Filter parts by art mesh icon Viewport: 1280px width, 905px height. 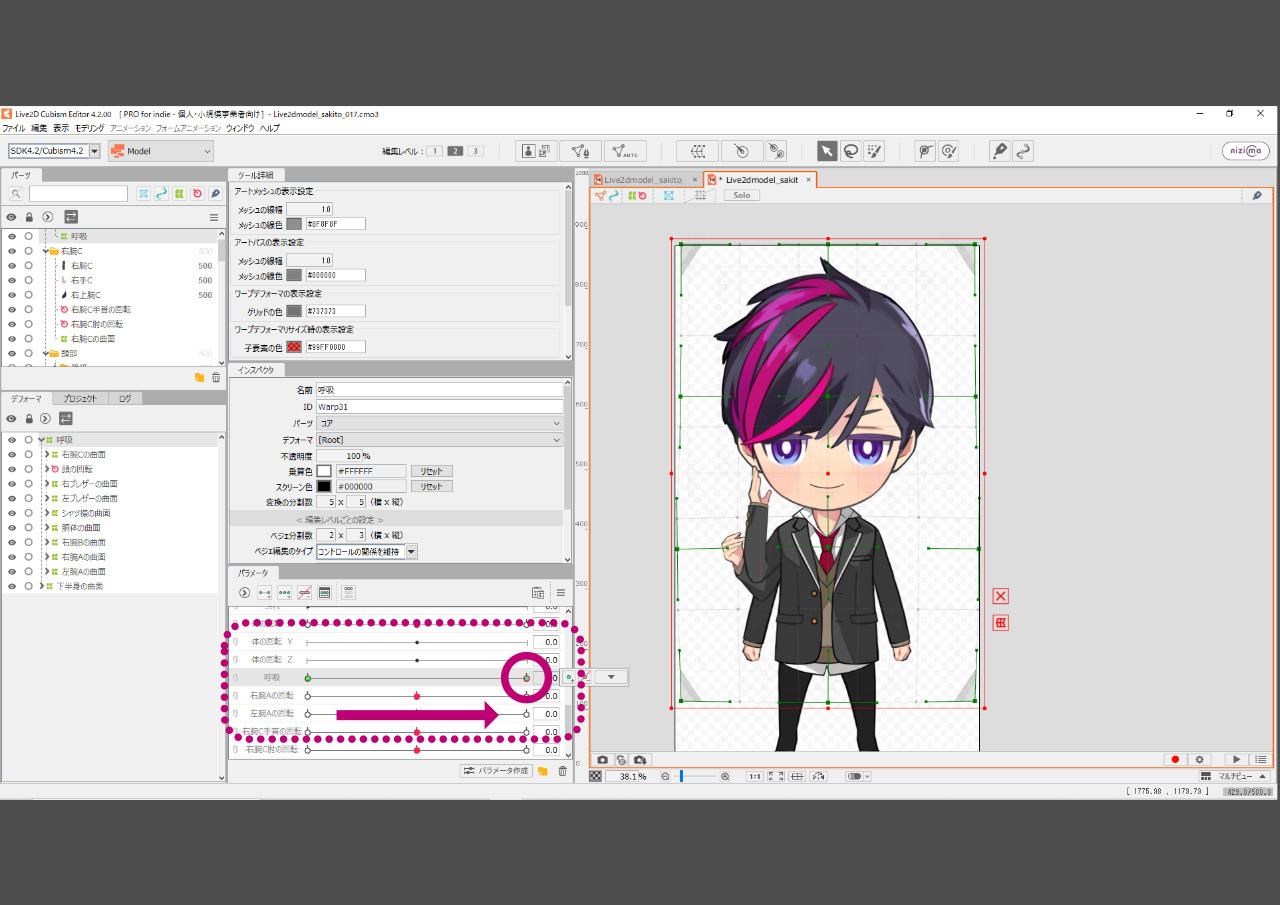pos(144,193)
